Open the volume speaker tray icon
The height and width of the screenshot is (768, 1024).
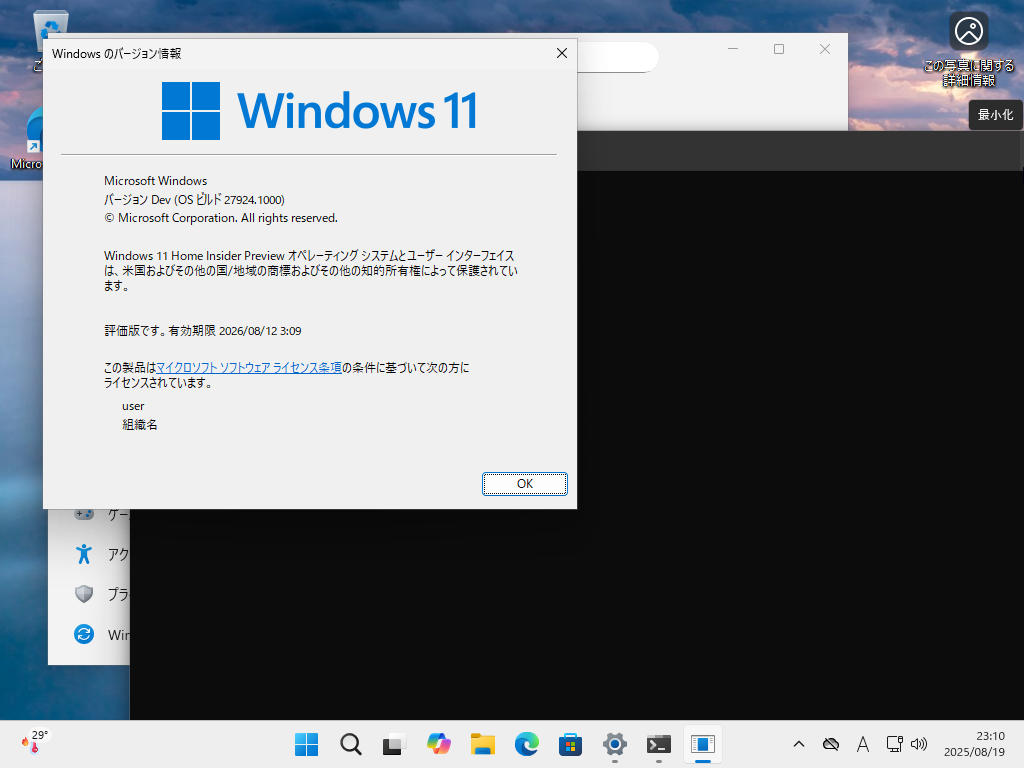[919, 744]
